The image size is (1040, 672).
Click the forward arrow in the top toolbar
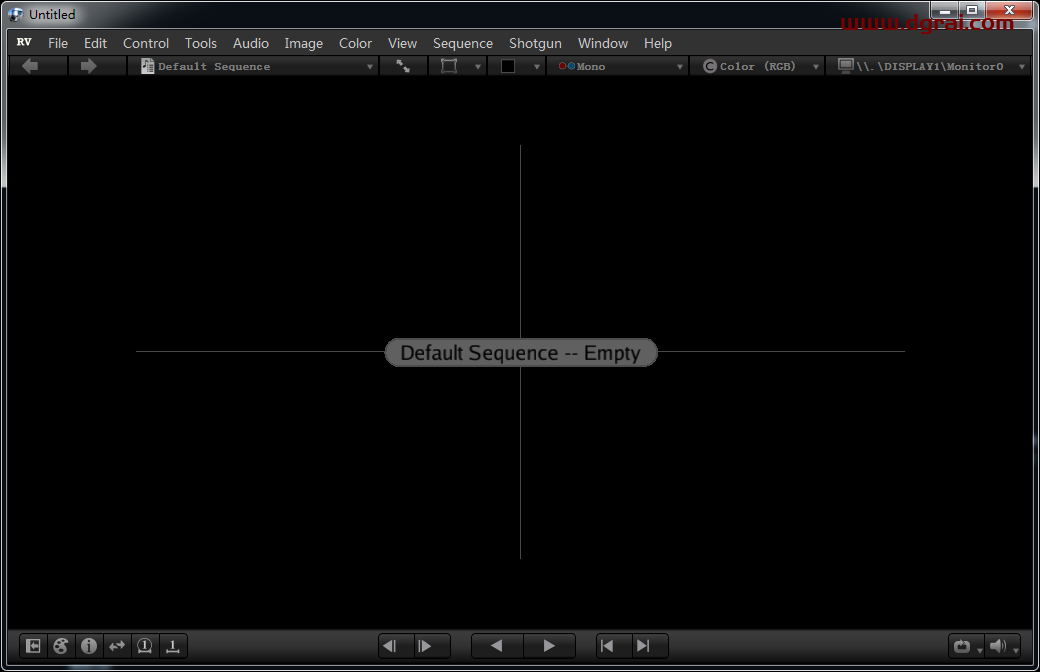click(89, 66)
